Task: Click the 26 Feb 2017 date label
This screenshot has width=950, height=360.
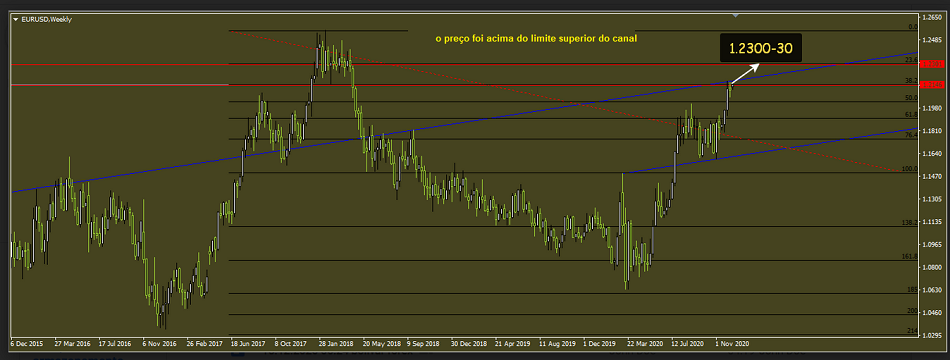Action: [x=205, y=343]
